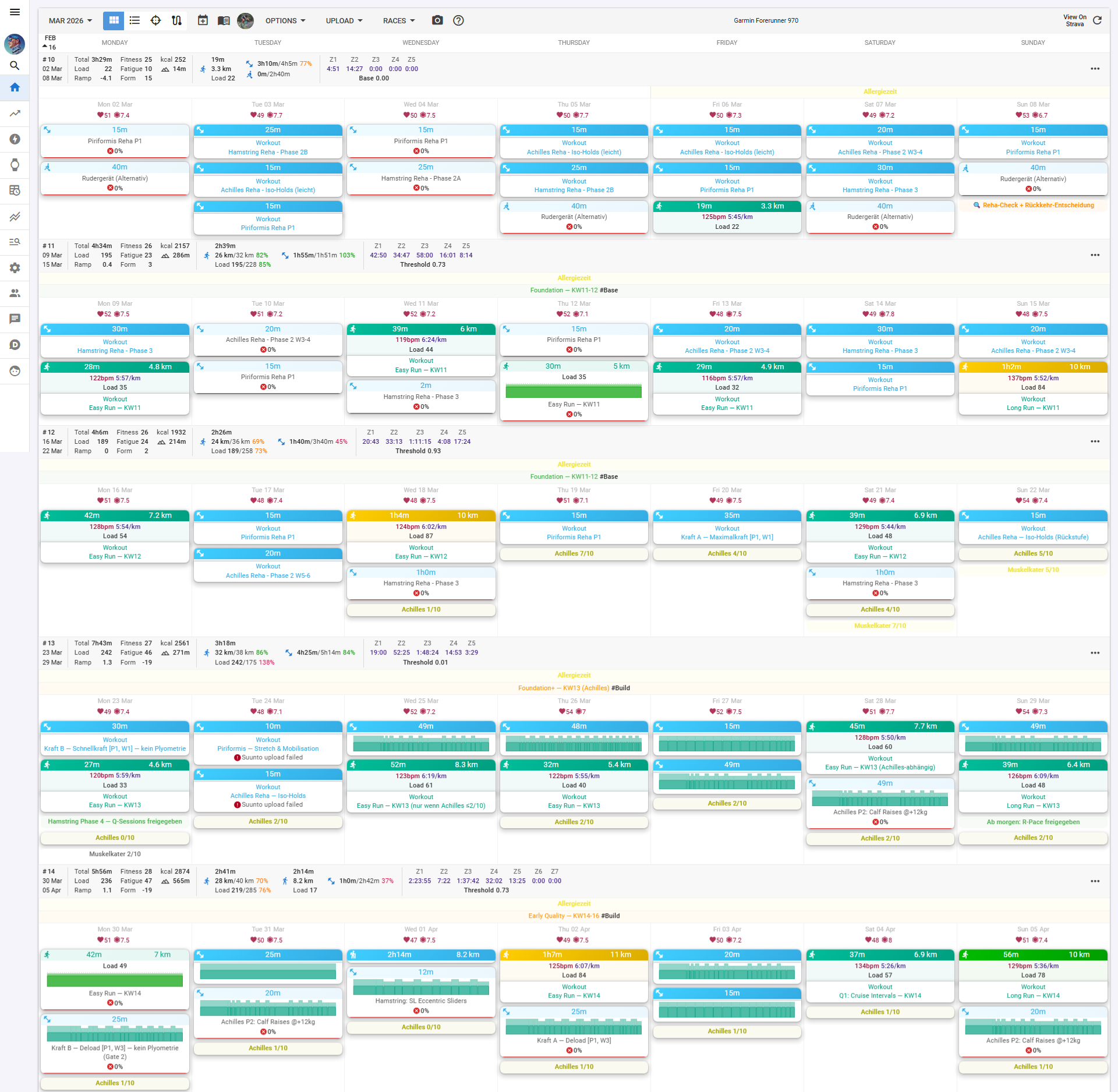Switch to calendar grid view
This screenshot has height=1092, width=1118.
[114, 20]
